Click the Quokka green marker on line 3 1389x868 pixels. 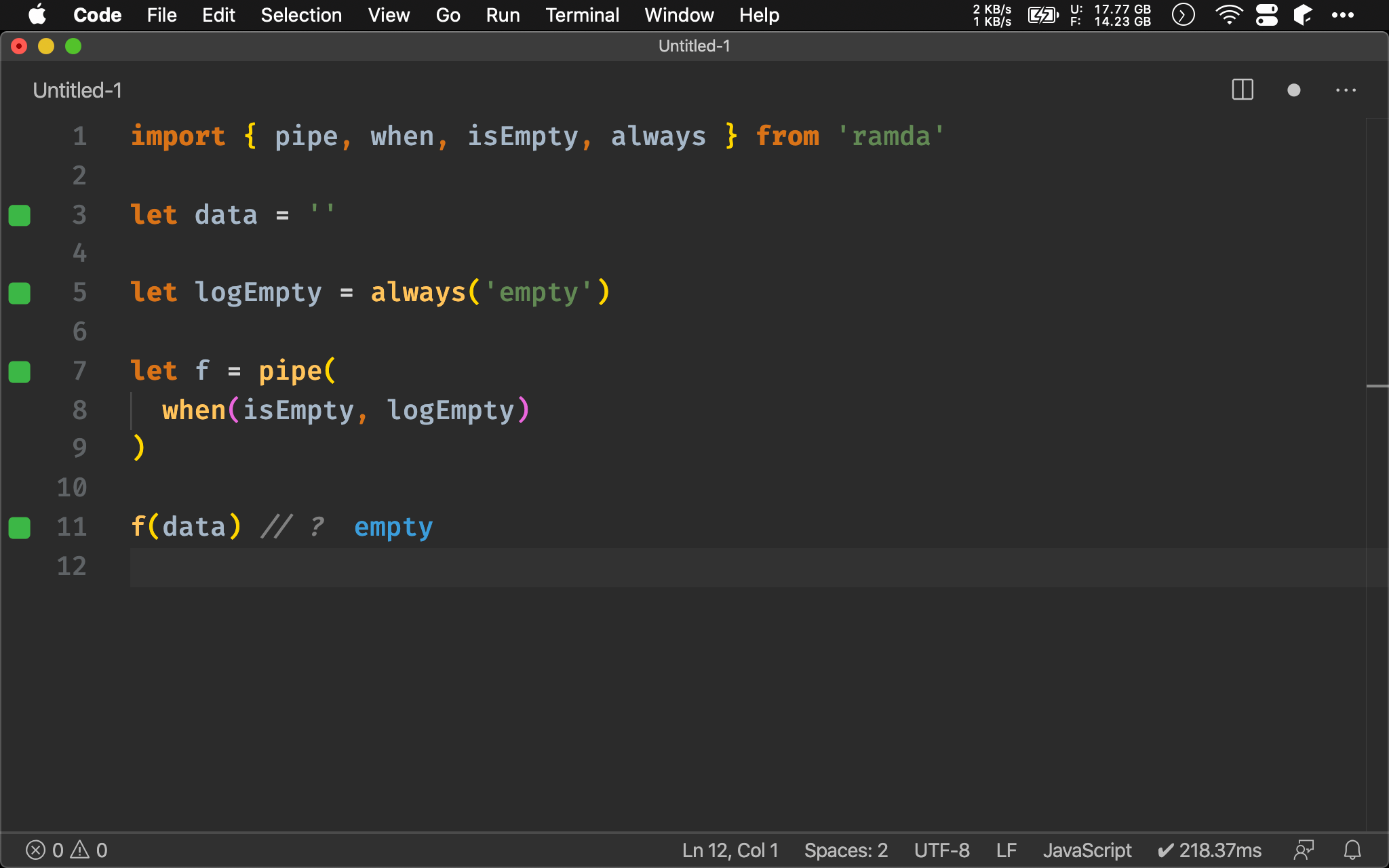coord(19,215)
